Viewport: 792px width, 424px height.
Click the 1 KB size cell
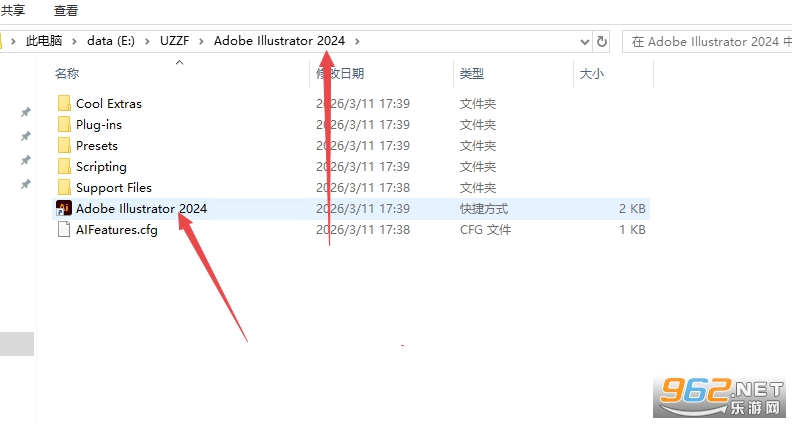tap(632, 230)
